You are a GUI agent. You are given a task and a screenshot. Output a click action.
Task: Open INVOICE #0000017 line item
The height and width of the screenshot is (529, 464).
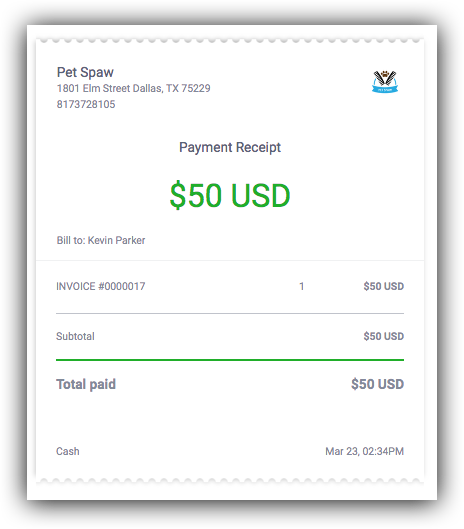coord(101,286)
